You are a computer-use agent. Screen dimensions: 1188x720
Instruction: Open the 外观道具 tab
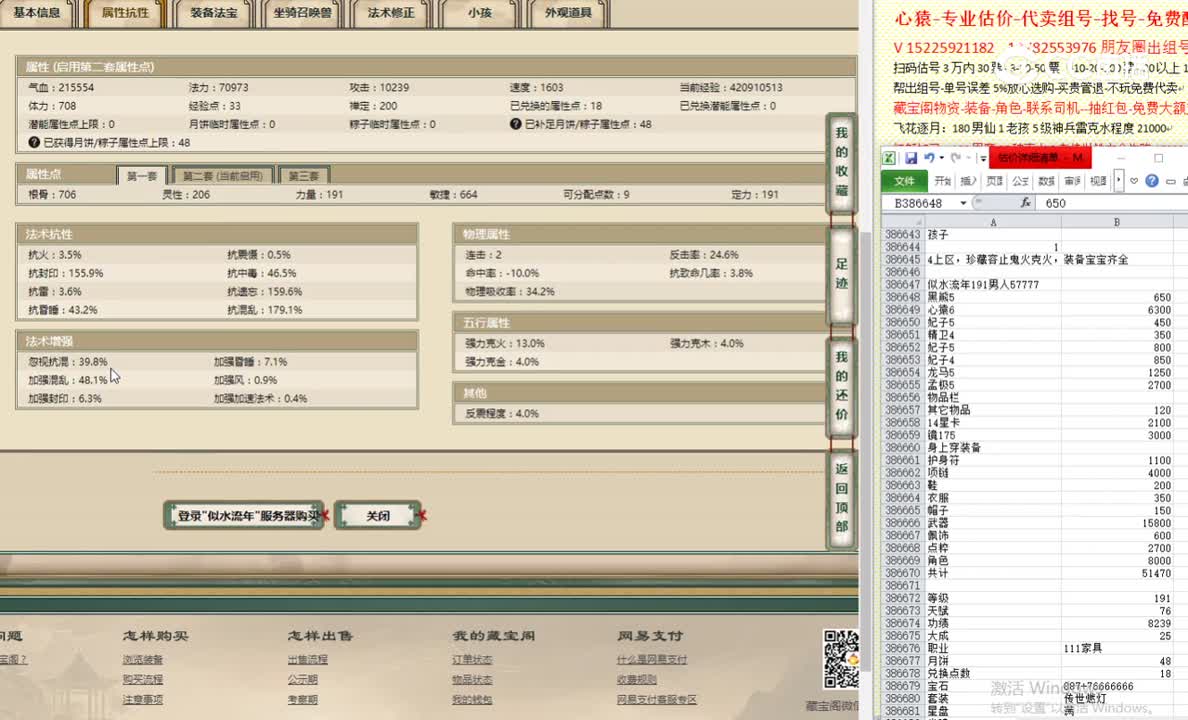pos(568,13)
